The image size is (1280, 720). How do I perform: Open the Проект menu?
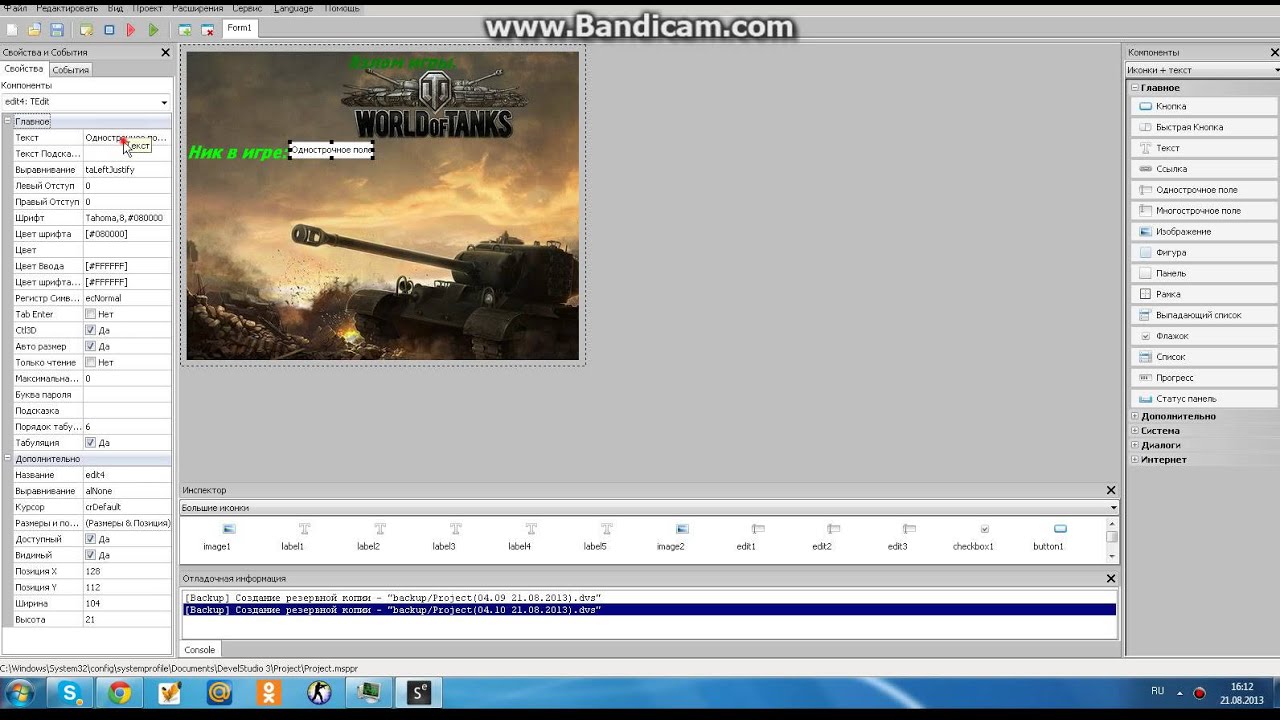pyautogui.click(x=147, y=8)
